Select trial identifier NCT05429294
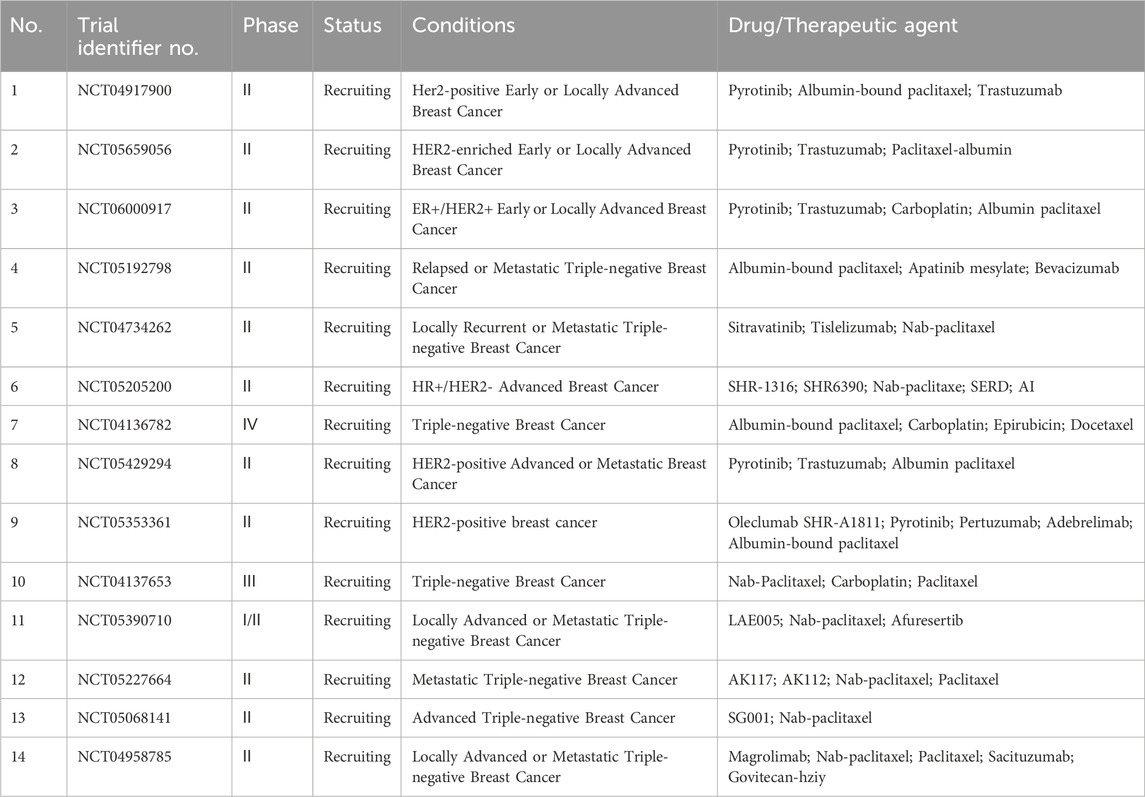Screen dimensions: 1145x797 pos(125,464)
